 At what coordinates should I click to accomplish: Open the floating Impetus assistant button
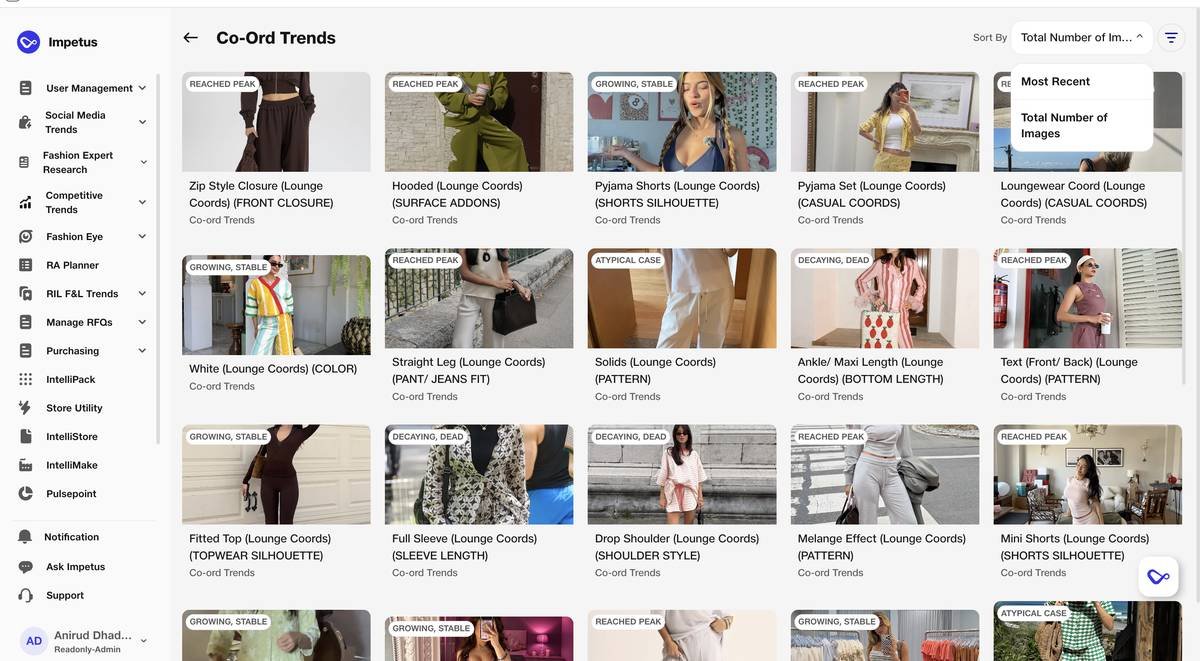click(1158, 577)
